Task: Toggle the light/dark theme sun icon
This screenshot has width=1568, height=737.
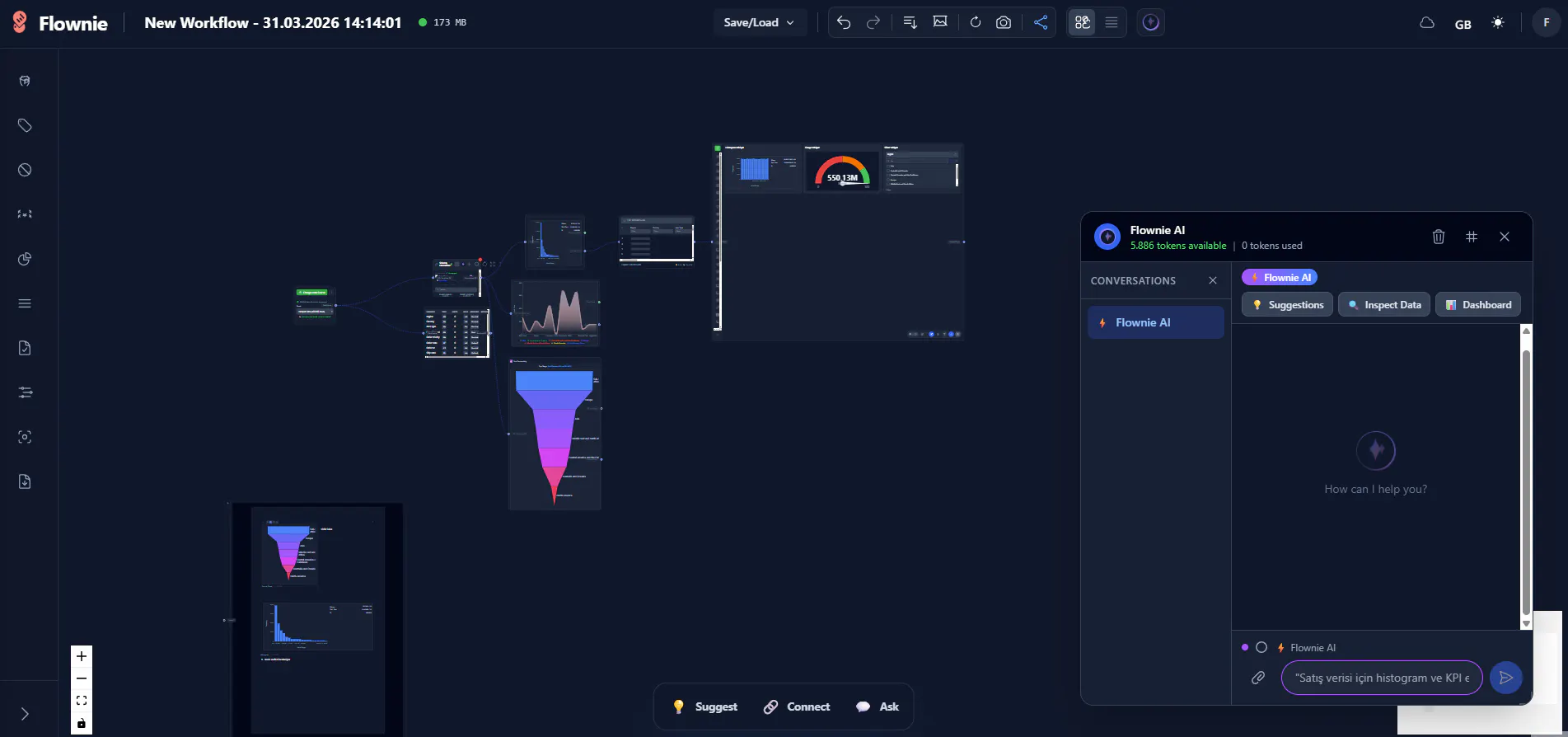Action: [1498, 23]
